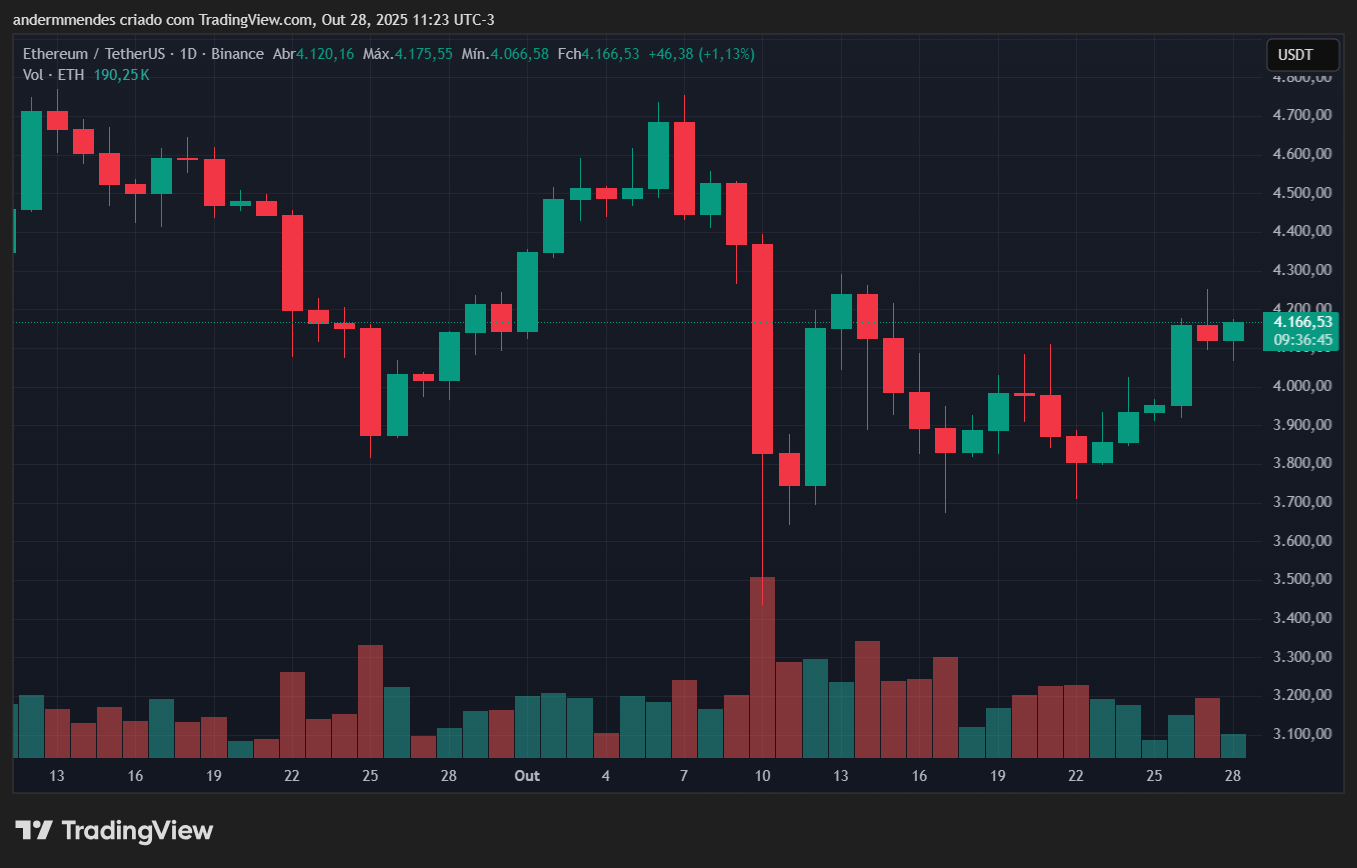The height and width of the screenshot is (868, 1357).
Task: Click the TradingView wordmark next to the logo
Action: pyautogui.click(x=136, y=830)
